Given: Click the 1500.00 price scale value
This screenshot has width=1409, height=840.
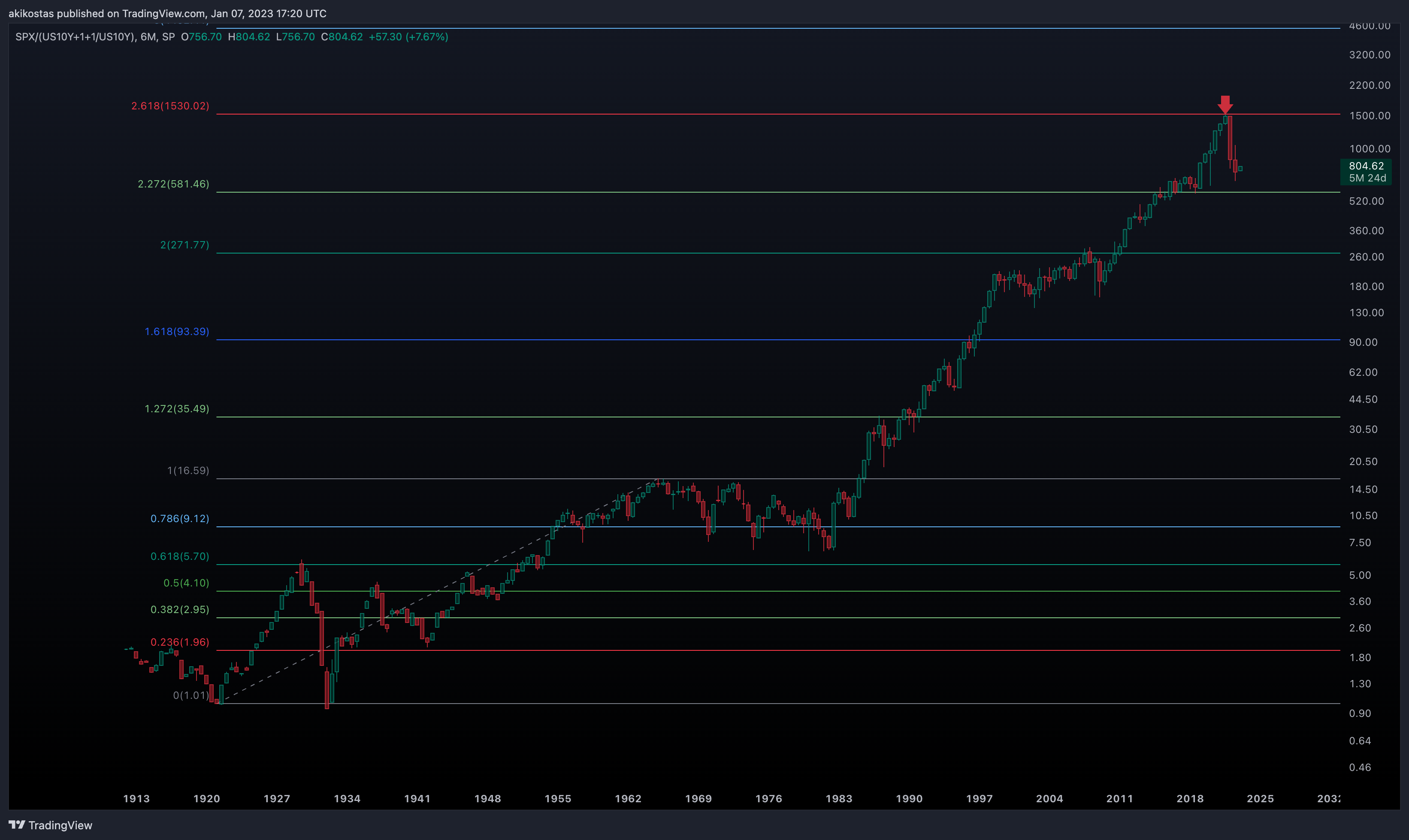Looking at the screenshot, I should coord(1370,115).
